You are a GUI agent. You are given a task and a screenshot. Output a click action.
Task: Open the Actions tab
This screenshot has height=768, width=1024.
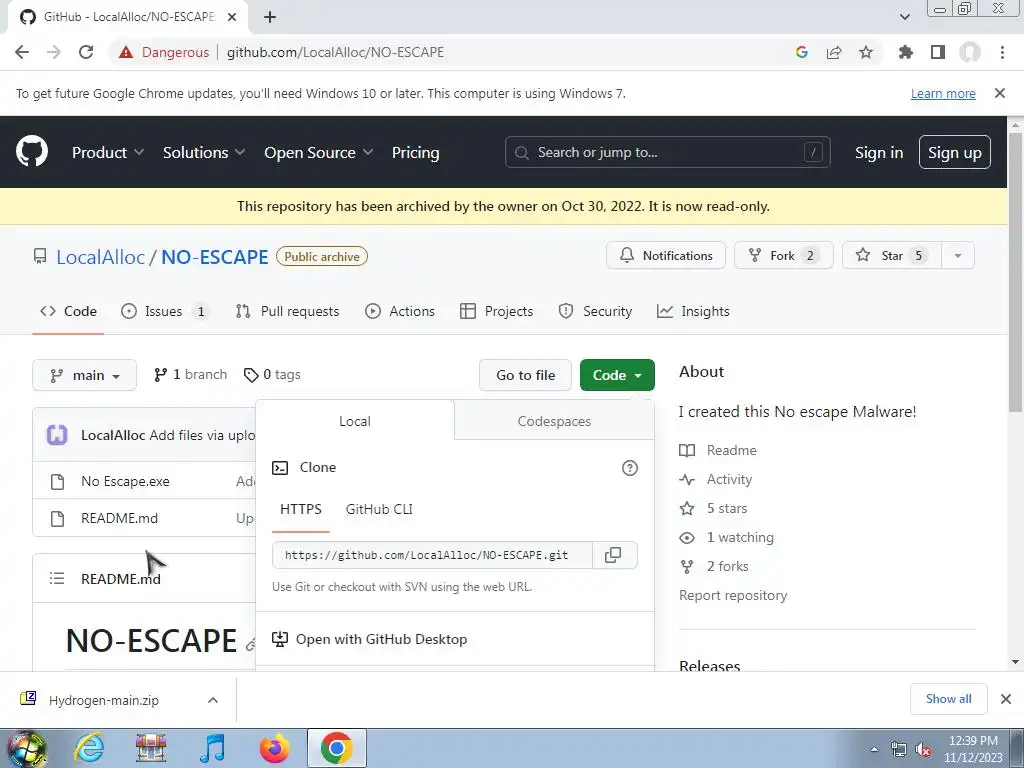coord(400,312)
